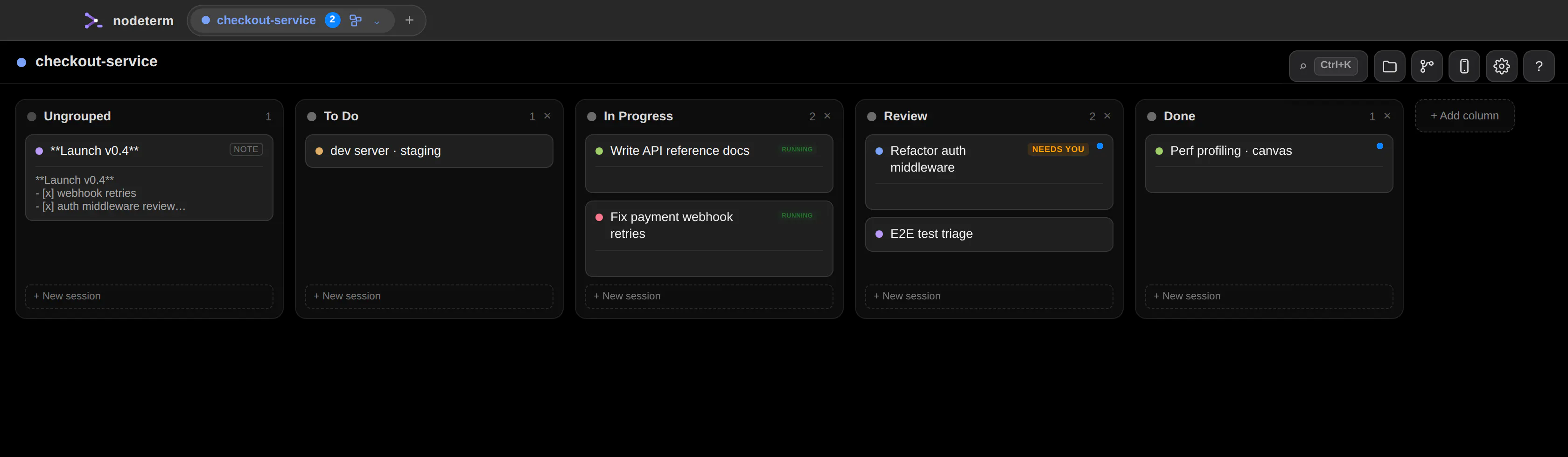Click the Ungrouped column color dot
This screenshot has height=457, width=1568.
(32, 116)
